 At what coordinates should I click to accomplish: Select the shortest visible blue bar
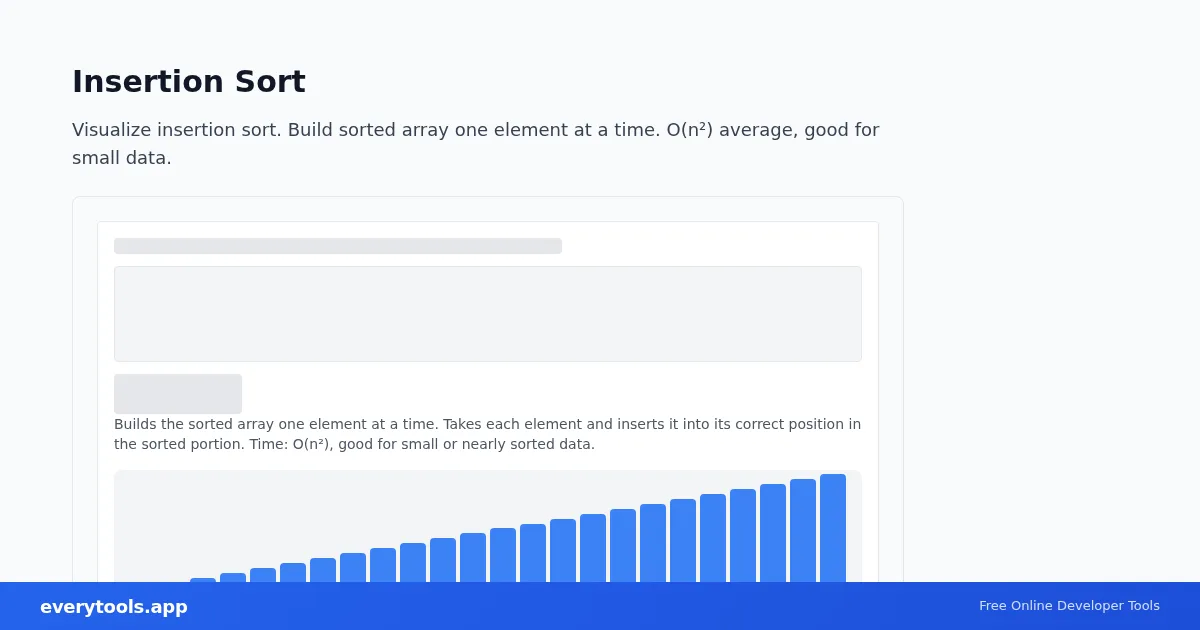point(203,580)
